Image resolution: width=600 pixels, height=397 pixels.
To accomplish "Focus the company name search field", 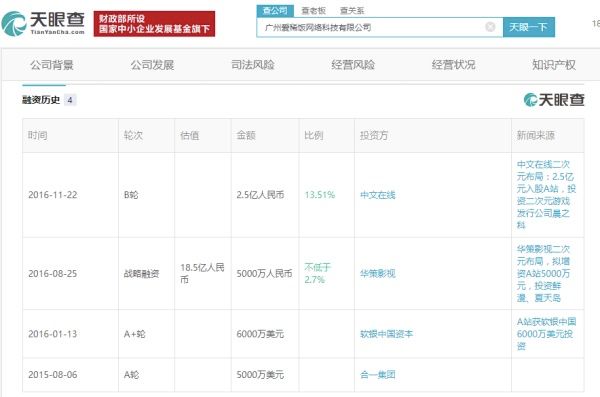I will point(371,27).
